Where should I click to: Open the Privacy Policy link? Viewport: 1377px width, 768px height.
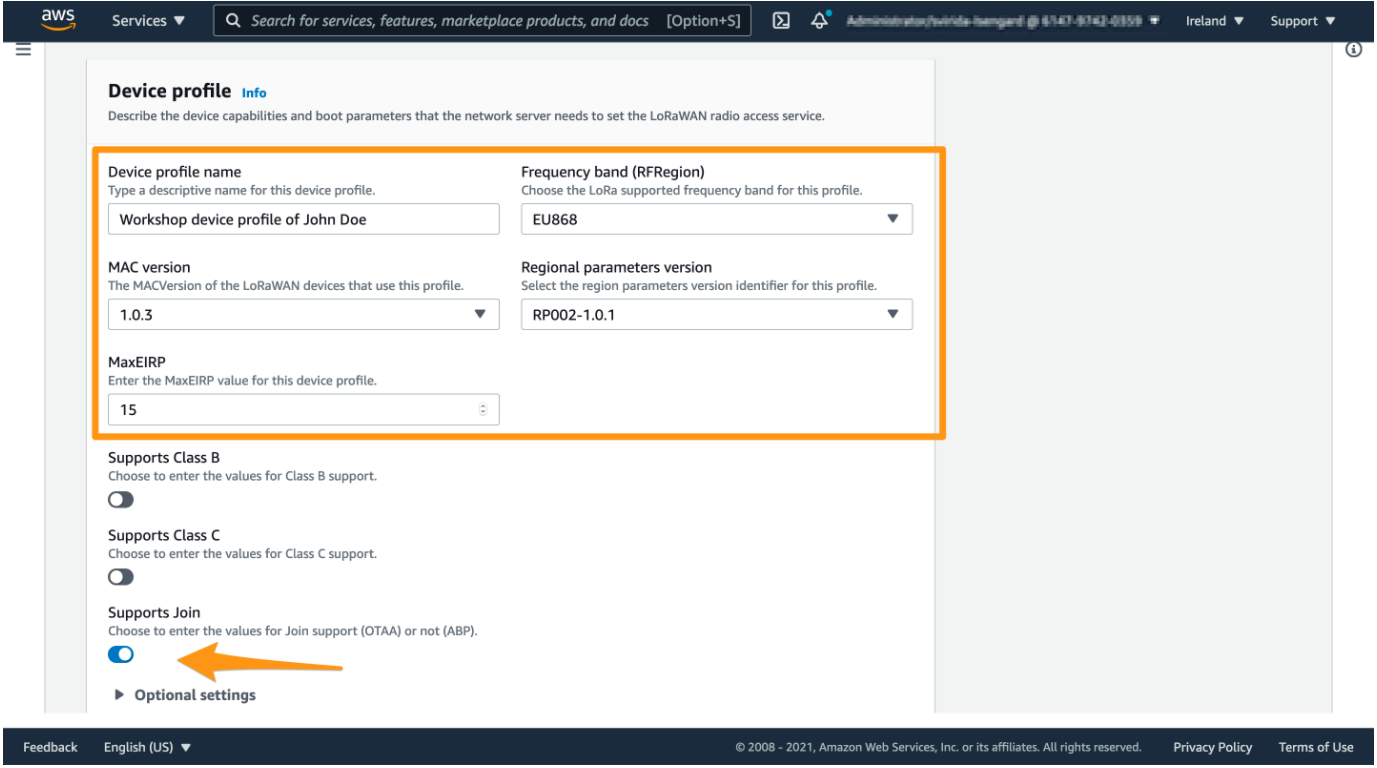(x=1212, y=747)
